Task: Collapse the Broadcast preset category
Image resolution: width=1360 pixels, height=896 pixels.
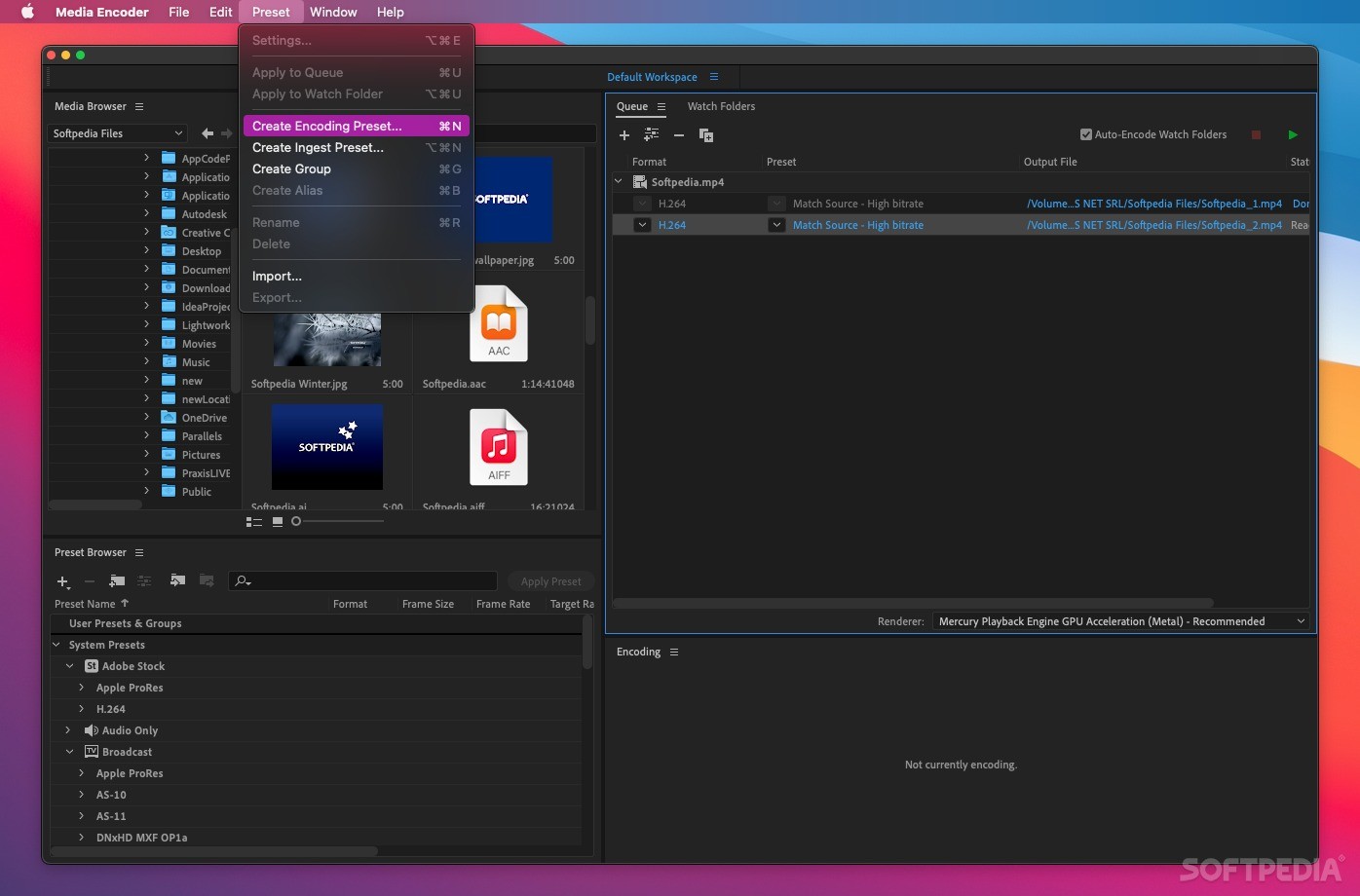Action: point(68,751)
